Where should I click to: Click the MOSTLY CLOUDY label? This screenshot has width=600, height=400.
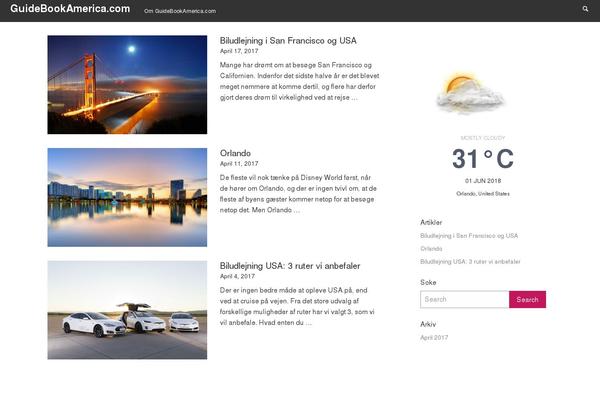483,138
